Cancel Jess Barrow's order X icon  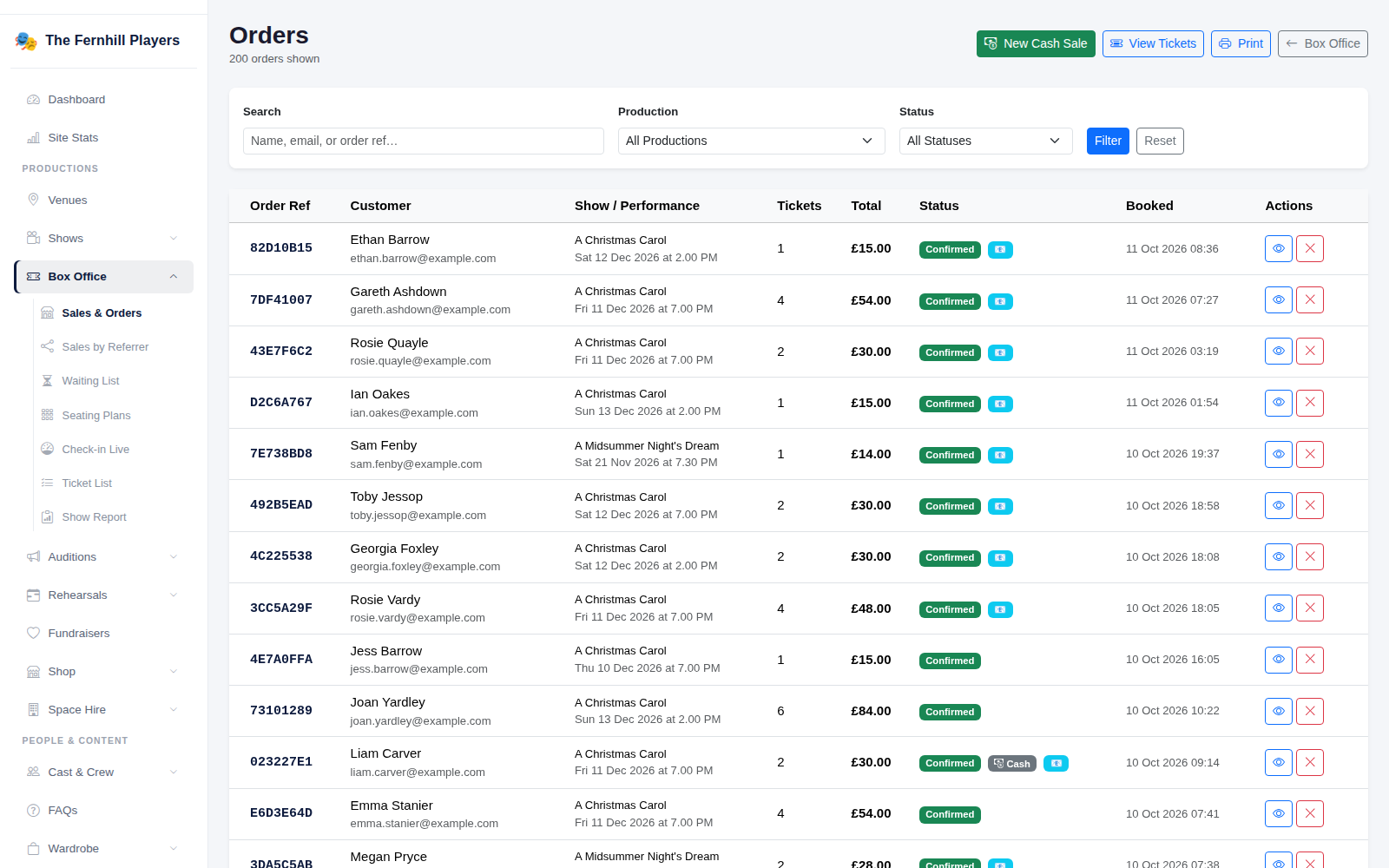[x=1310, y=660]
